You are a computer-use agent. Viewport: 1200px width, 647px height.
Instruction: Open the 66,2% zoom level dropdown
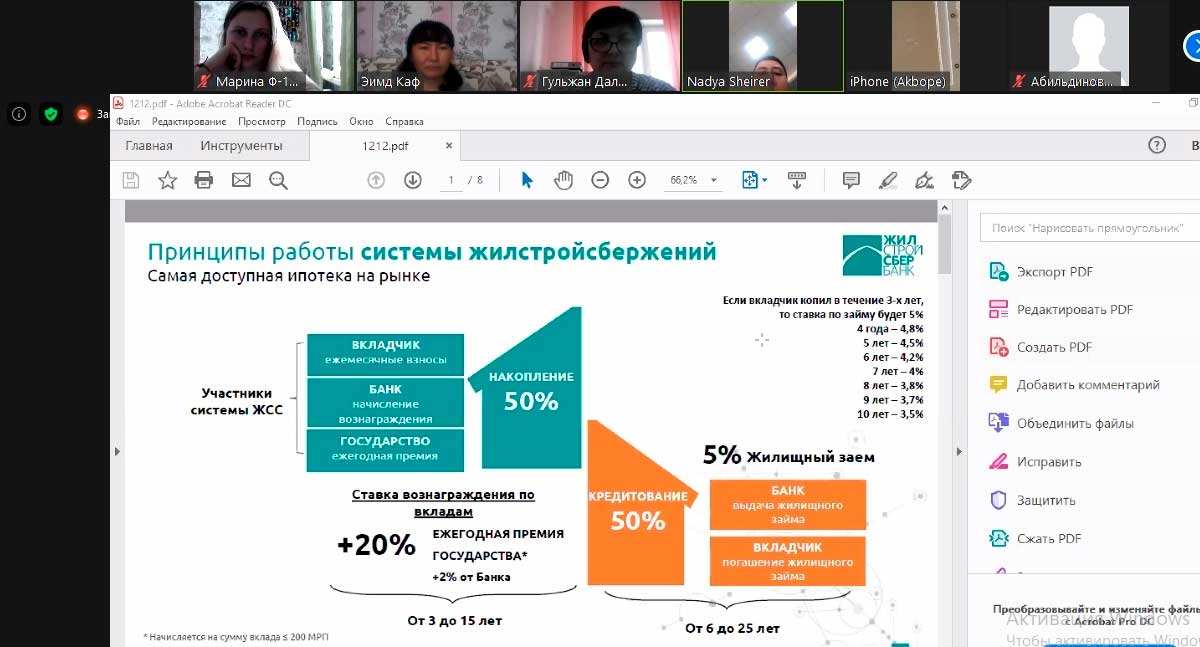[x=693, y=180]
